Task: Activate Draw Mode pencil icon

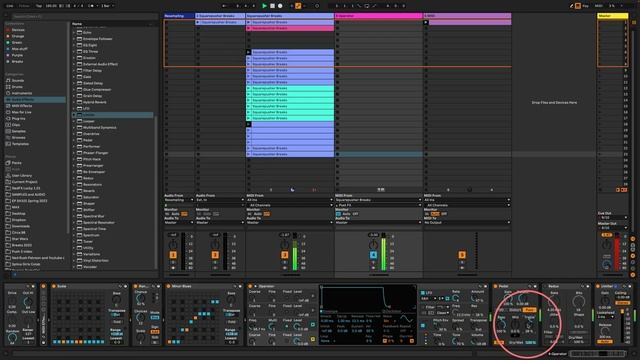Action: coord(572,6)
